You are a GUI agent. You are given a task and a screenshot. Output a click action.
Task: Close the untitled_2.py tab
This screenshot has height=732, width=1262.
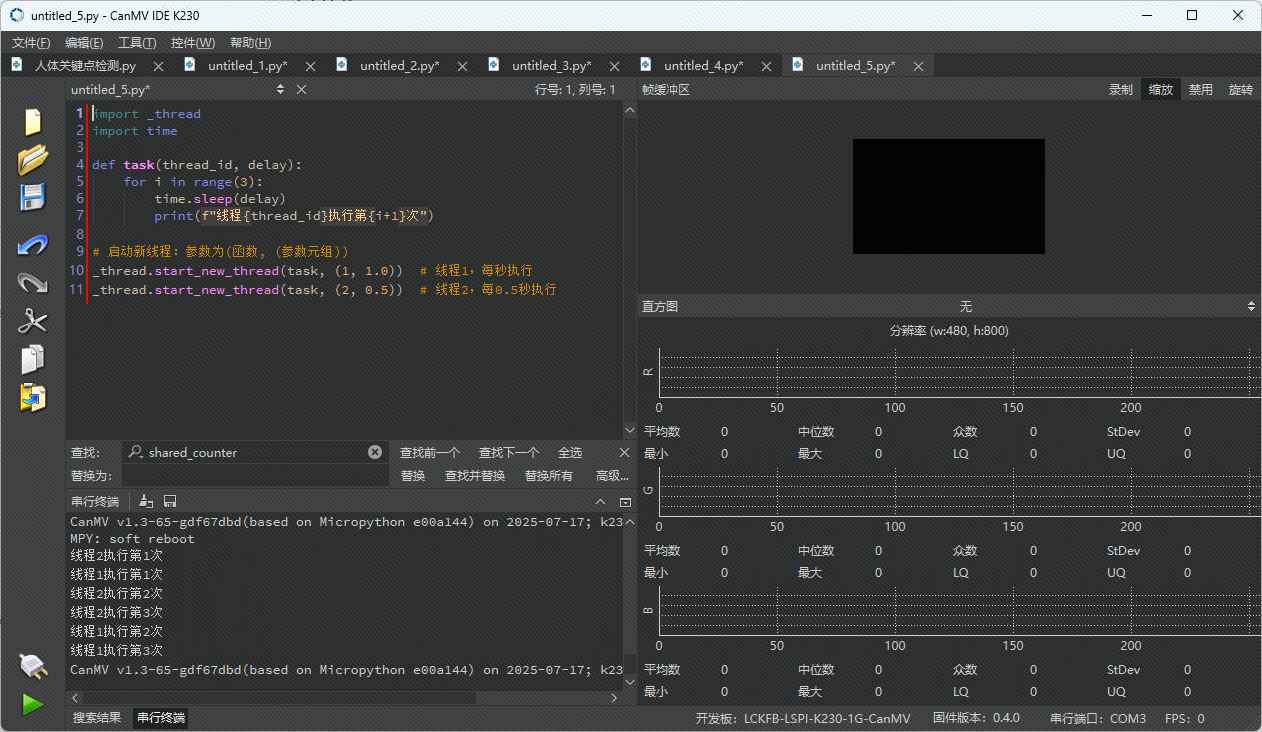pos(462,66)
